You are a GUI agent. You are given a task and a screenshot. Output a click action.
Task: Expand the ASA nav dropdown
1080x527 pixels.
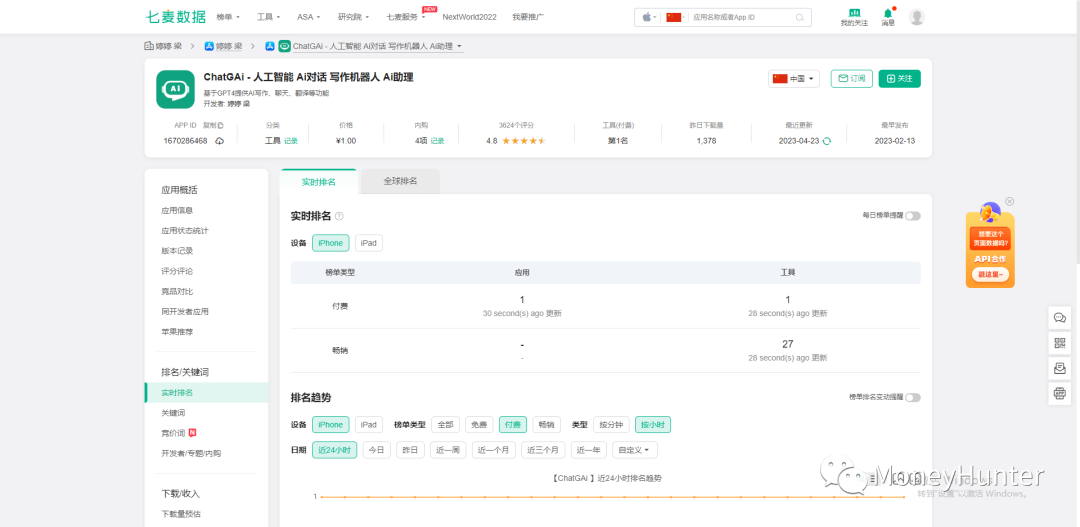[309, 17]
